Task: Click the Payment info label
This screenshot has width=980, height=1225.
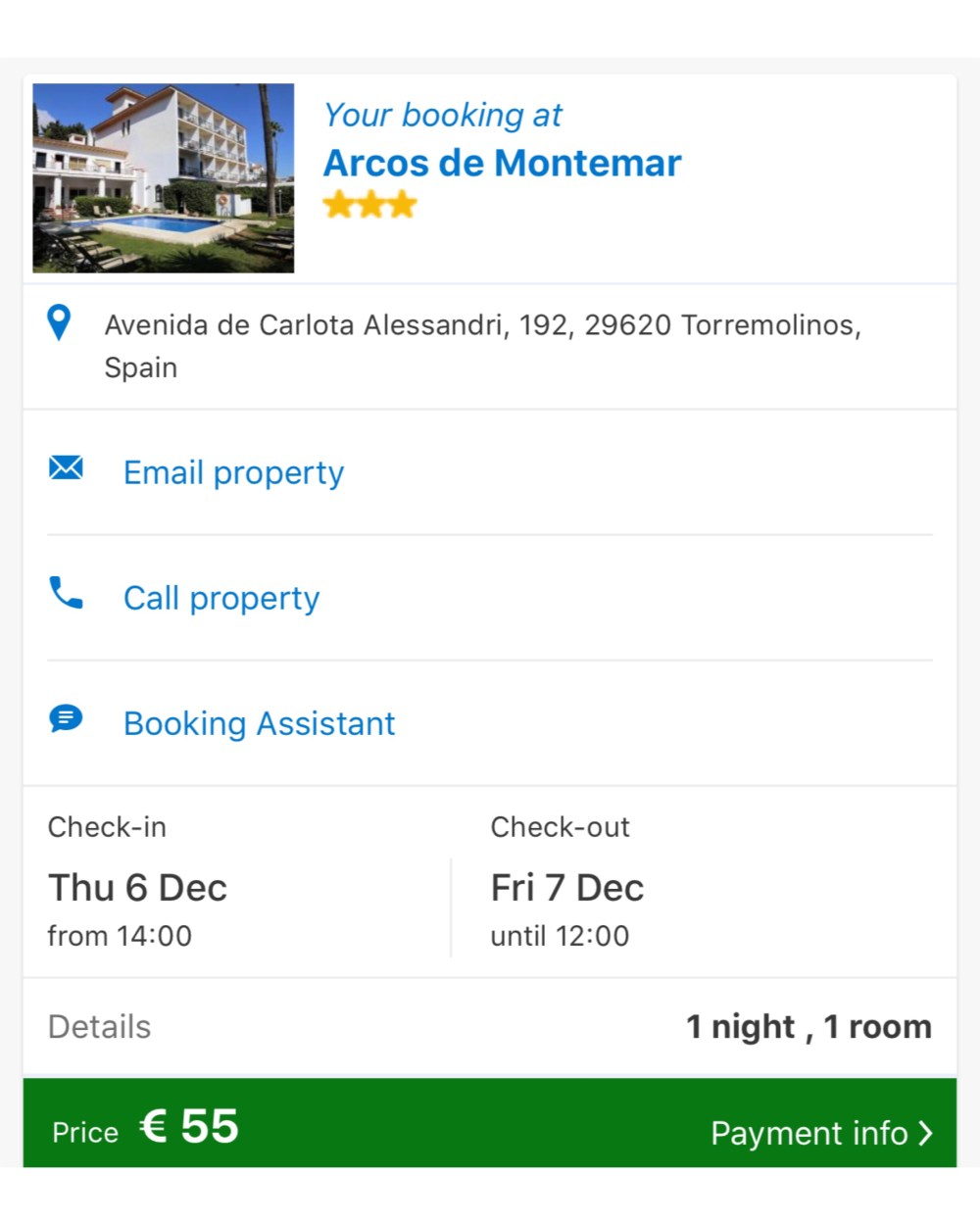Action: [808, 1133]
